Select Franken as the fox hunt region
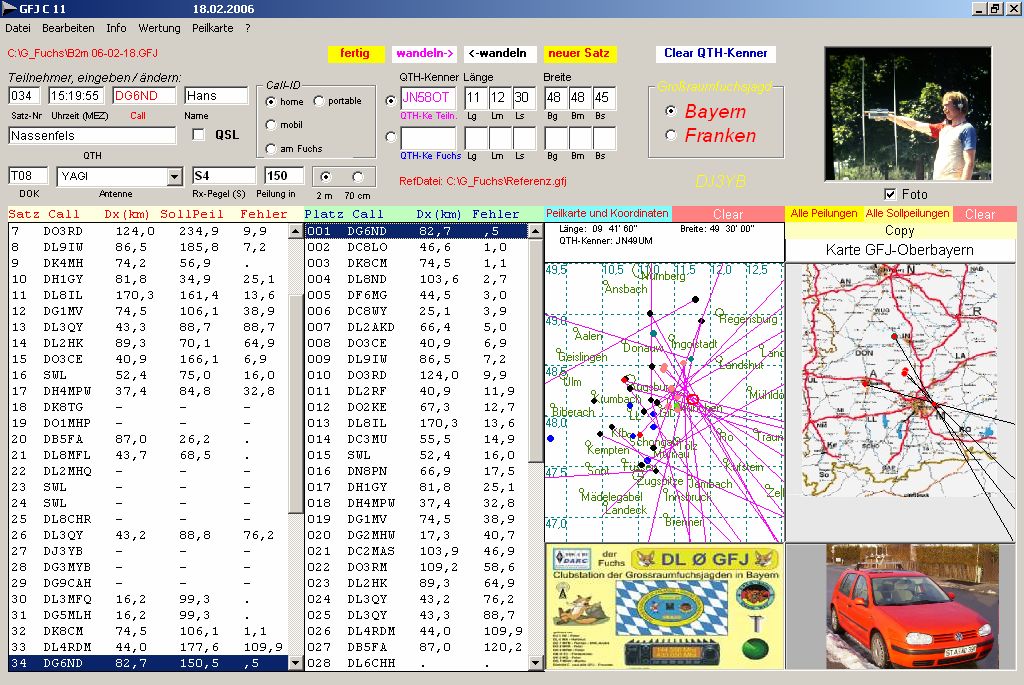Image resolution: width=1024 pixels, height=685 pixels. (x=671, y=135)
